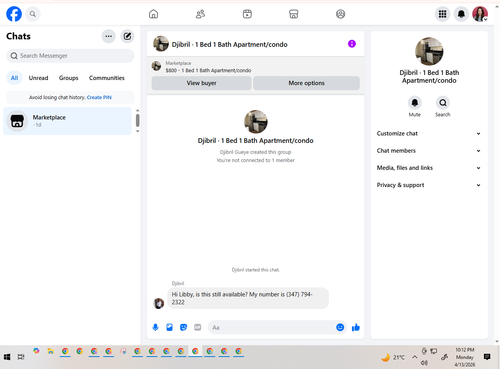This screenshot has height=369, width=500.
Task: Expand Media, files and links section
Action: pyautogui.click(x=429, y=168)
